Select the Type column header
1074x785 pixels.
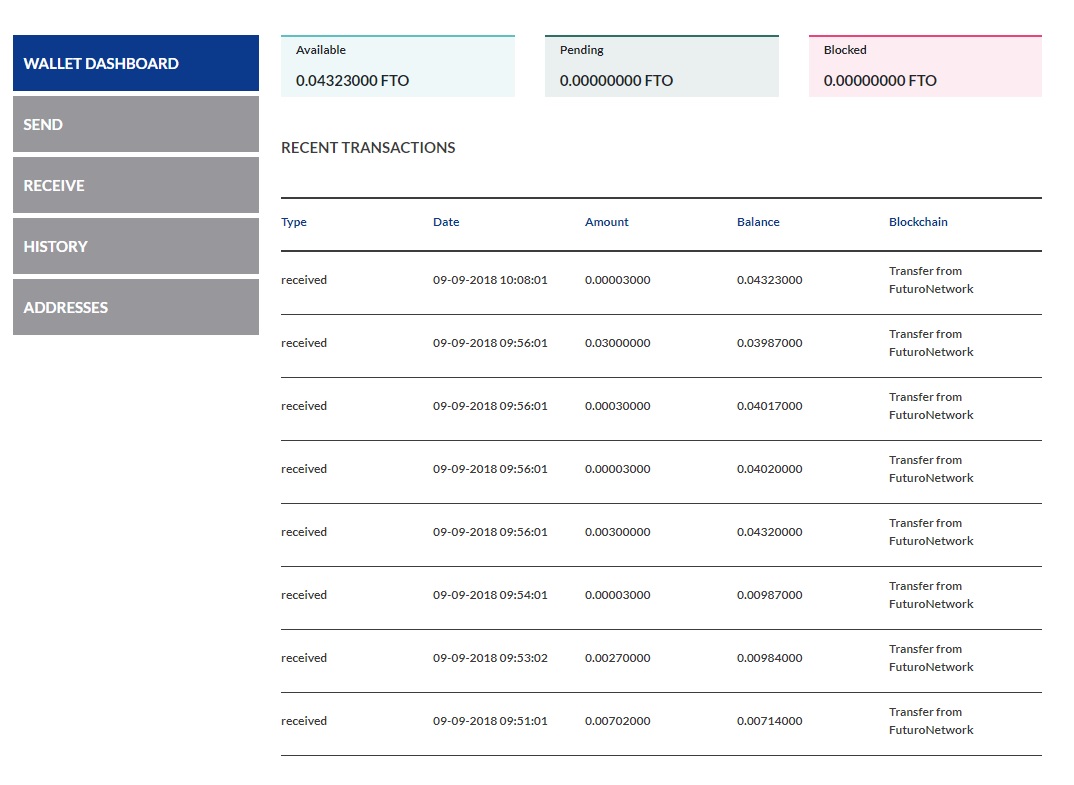(294, 222)
